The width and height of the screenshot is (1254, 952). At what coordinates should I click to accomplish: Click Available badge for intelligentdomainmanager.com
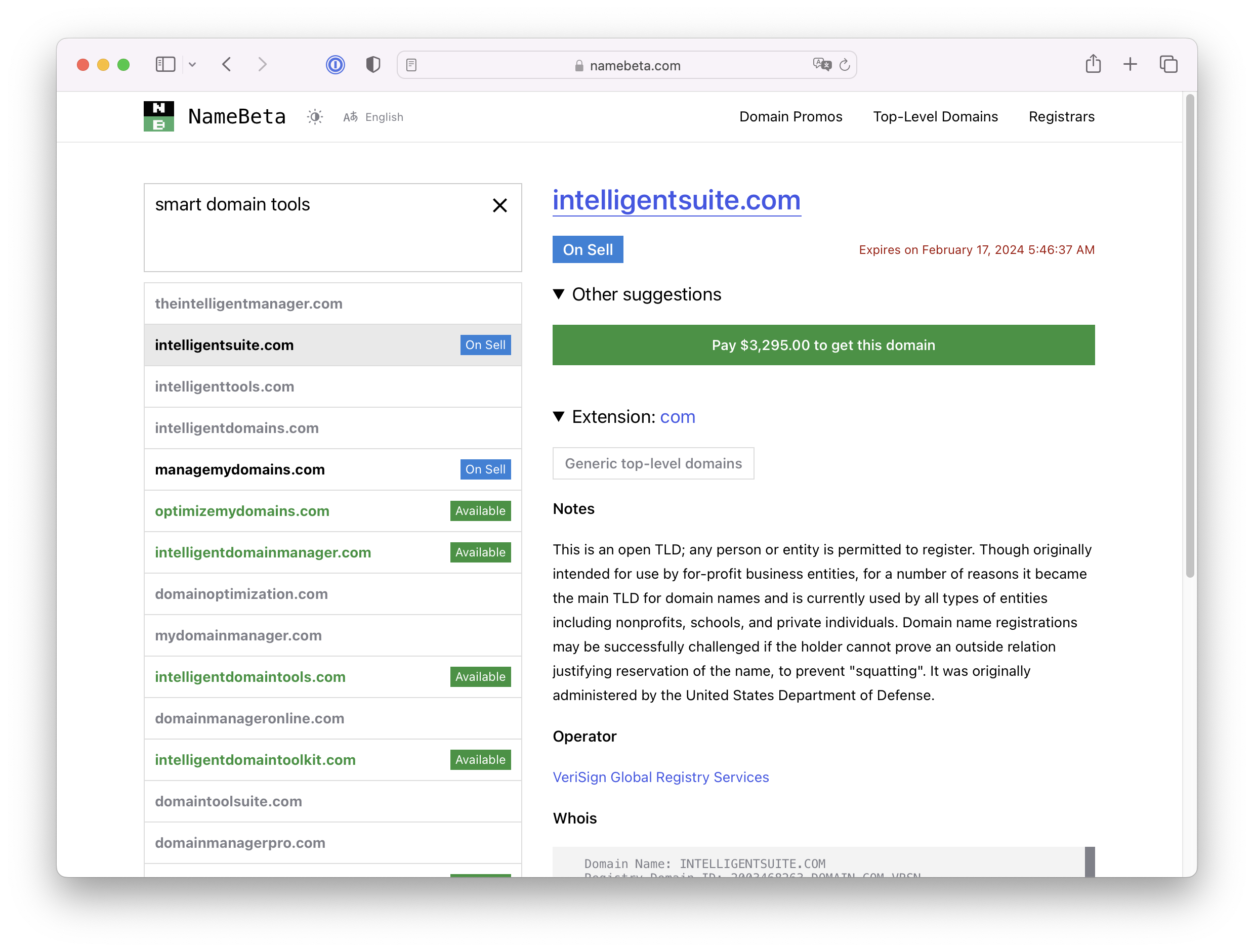pos(480,552)
